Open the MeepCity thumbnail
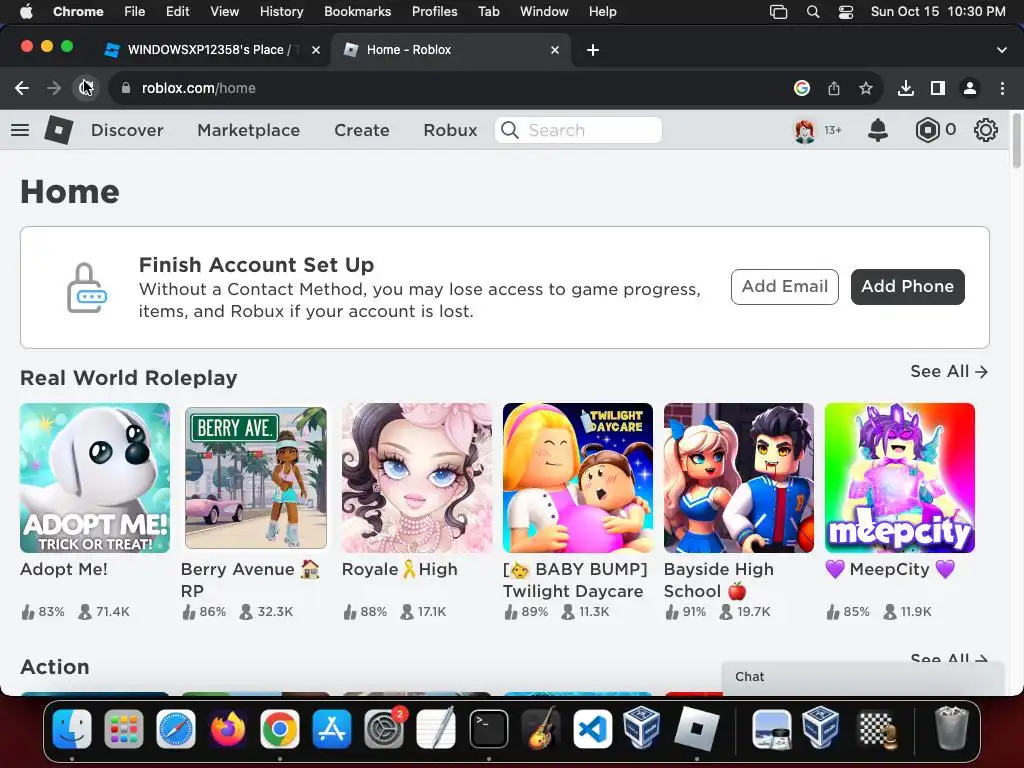 (x=900, y=478)
